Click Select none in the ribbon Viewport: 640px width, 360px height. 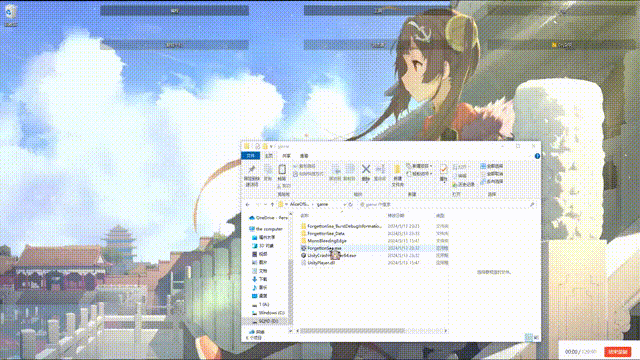click(492, 174)
